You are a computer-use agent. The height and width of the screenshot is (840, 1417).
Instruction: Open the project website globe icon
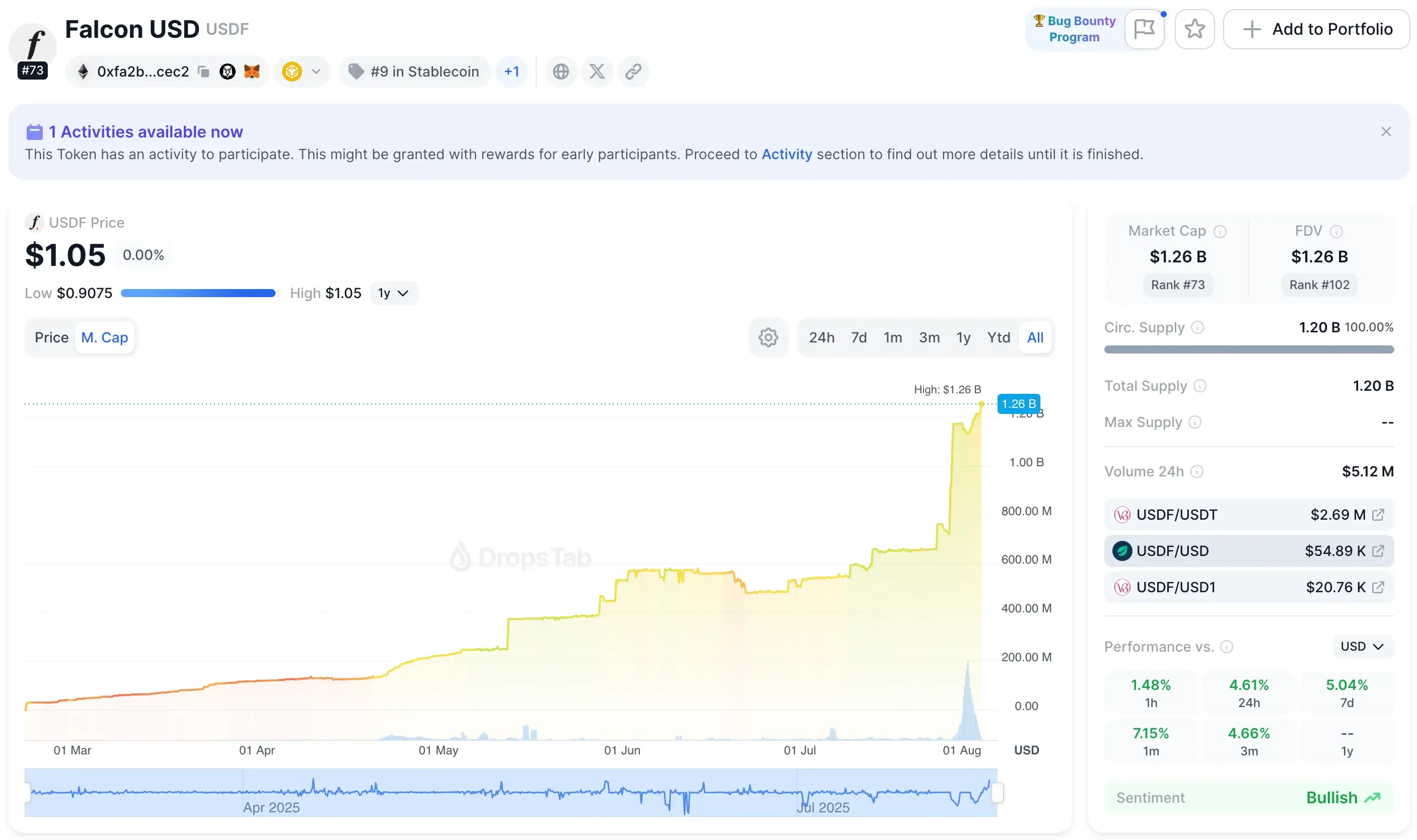[x=560, y=72]
